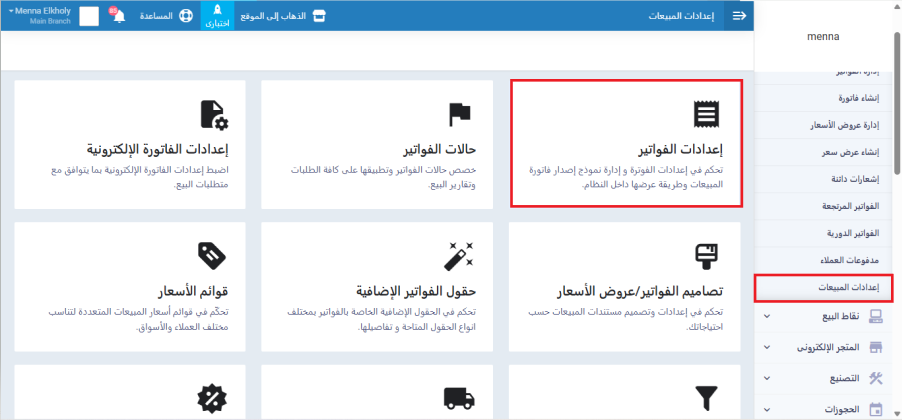Click the invoice settings receipt icon (إعدادات الفواتير)
Screen dimensions: 902x420
(707, 113)
